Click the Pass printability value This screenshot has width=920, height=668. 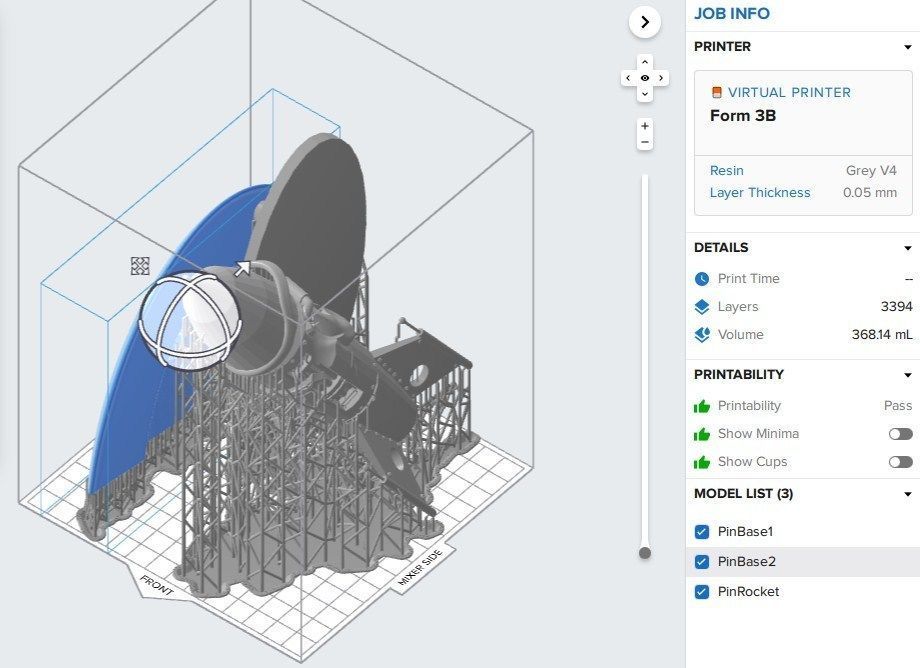(898, 406)
